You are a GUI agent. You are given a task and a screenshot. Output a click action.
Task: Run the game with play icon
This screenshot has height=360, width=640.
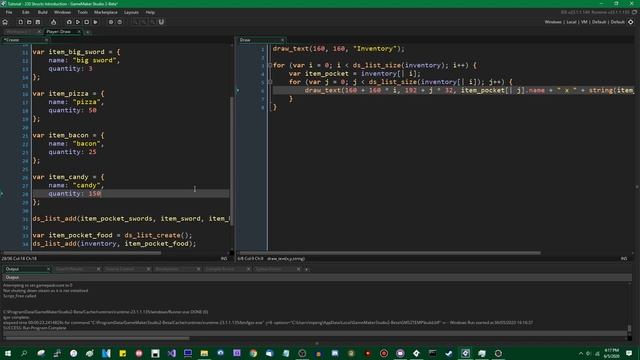78,22
